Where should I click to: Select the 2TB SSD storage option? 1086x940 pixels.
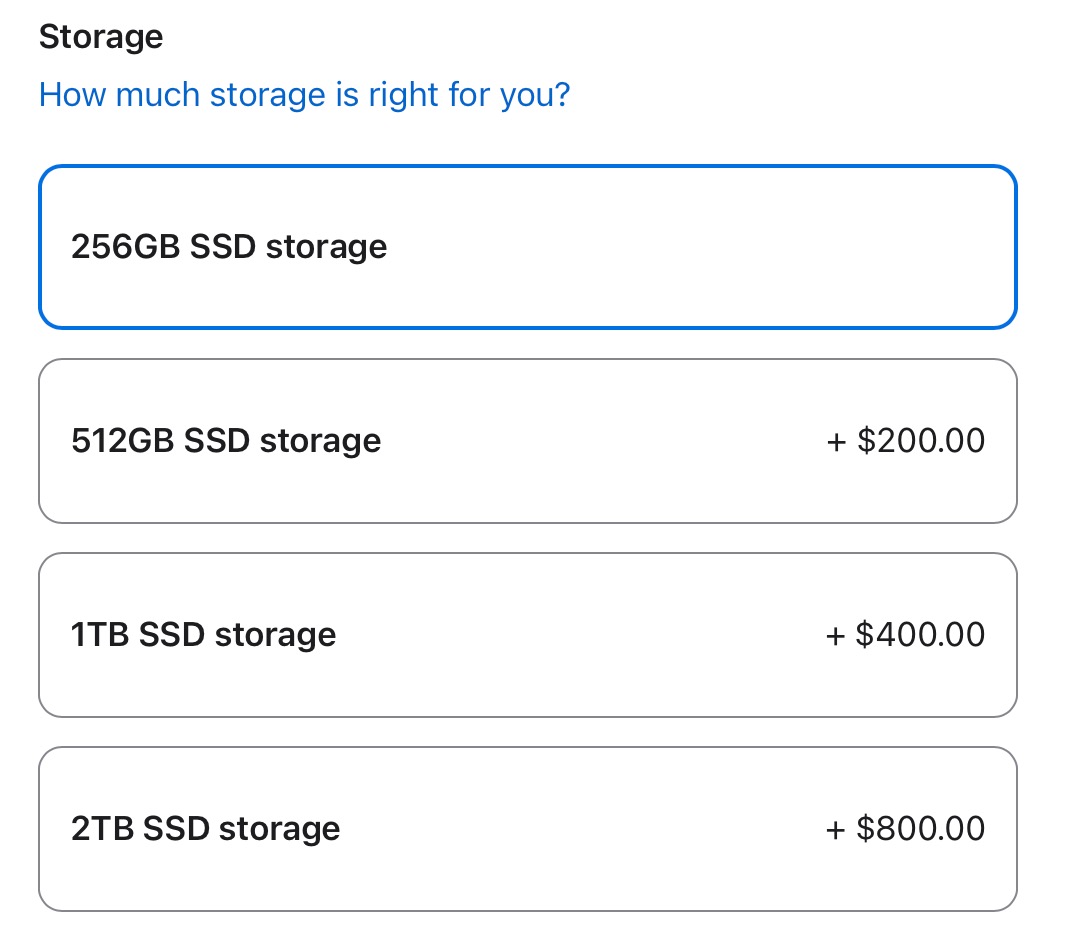[527, 829]
